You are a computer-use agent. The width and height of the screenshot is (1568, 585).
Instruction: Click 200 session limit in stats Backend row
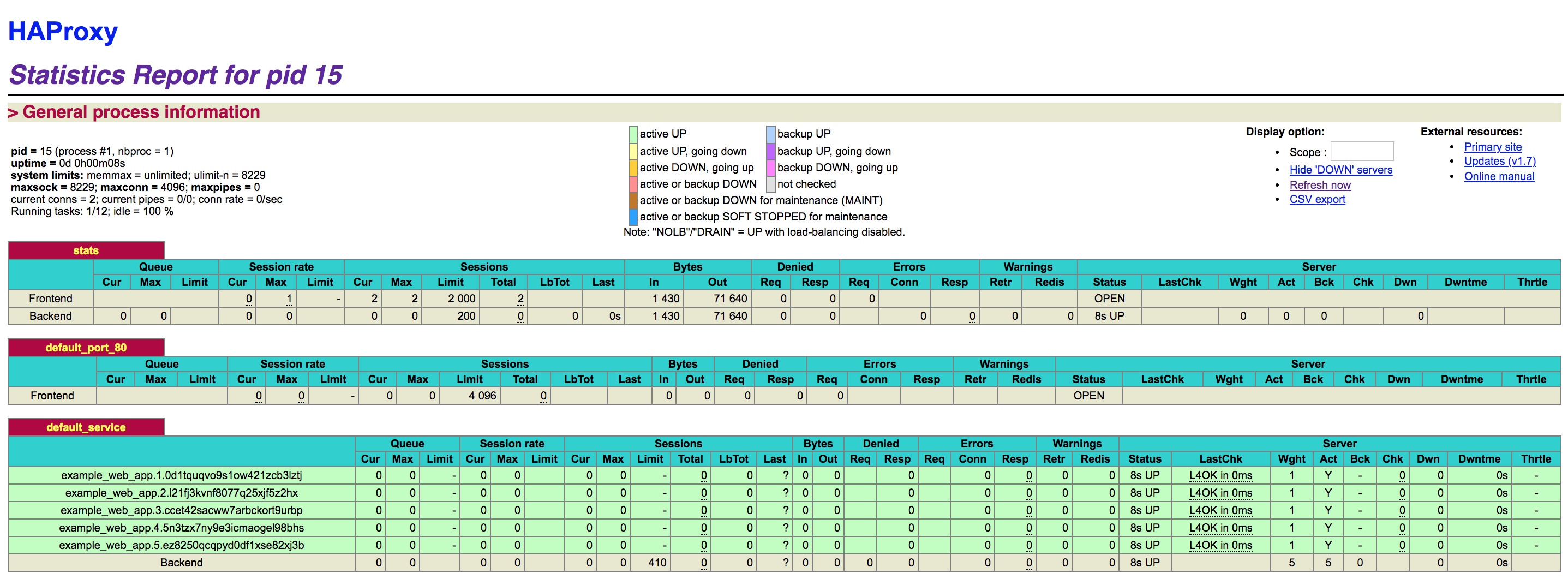pyautogui.click(x=466, y=316)
